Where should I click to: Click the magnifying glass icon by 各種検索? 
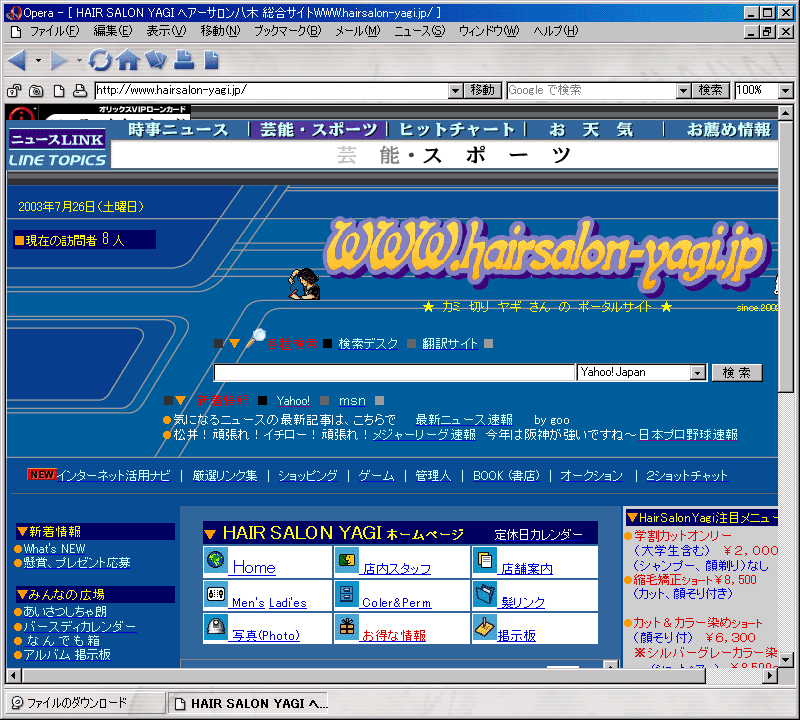click(x=256, y=338)
